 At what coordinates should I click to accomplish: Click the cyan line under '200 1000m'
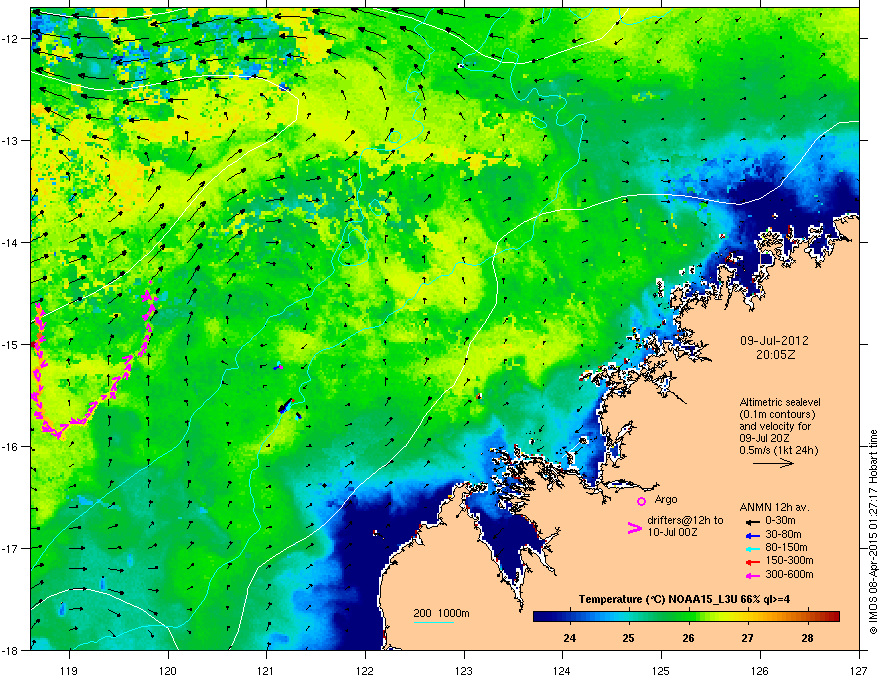[434, 622]
